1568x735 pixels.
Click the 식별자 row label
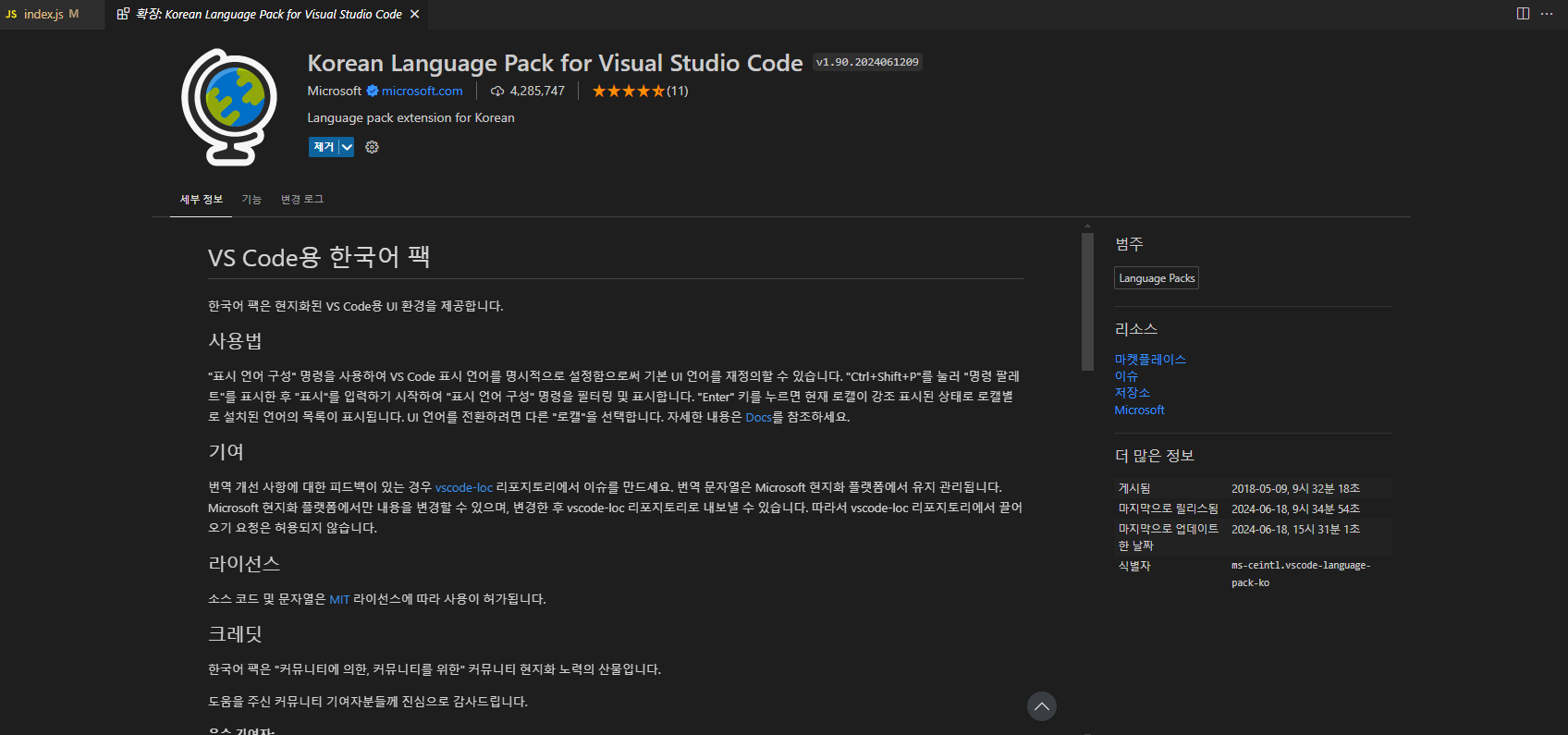tap(1134, 566)
